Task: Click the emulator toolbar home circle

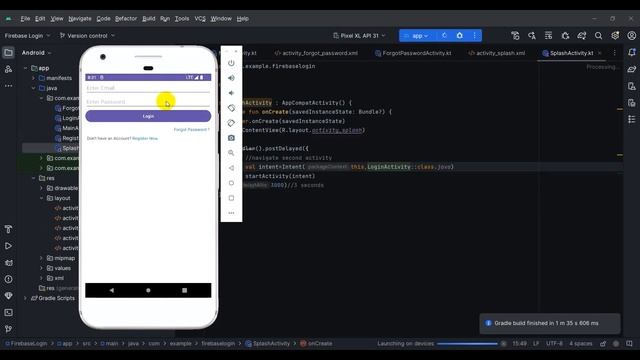Action: 231,183
